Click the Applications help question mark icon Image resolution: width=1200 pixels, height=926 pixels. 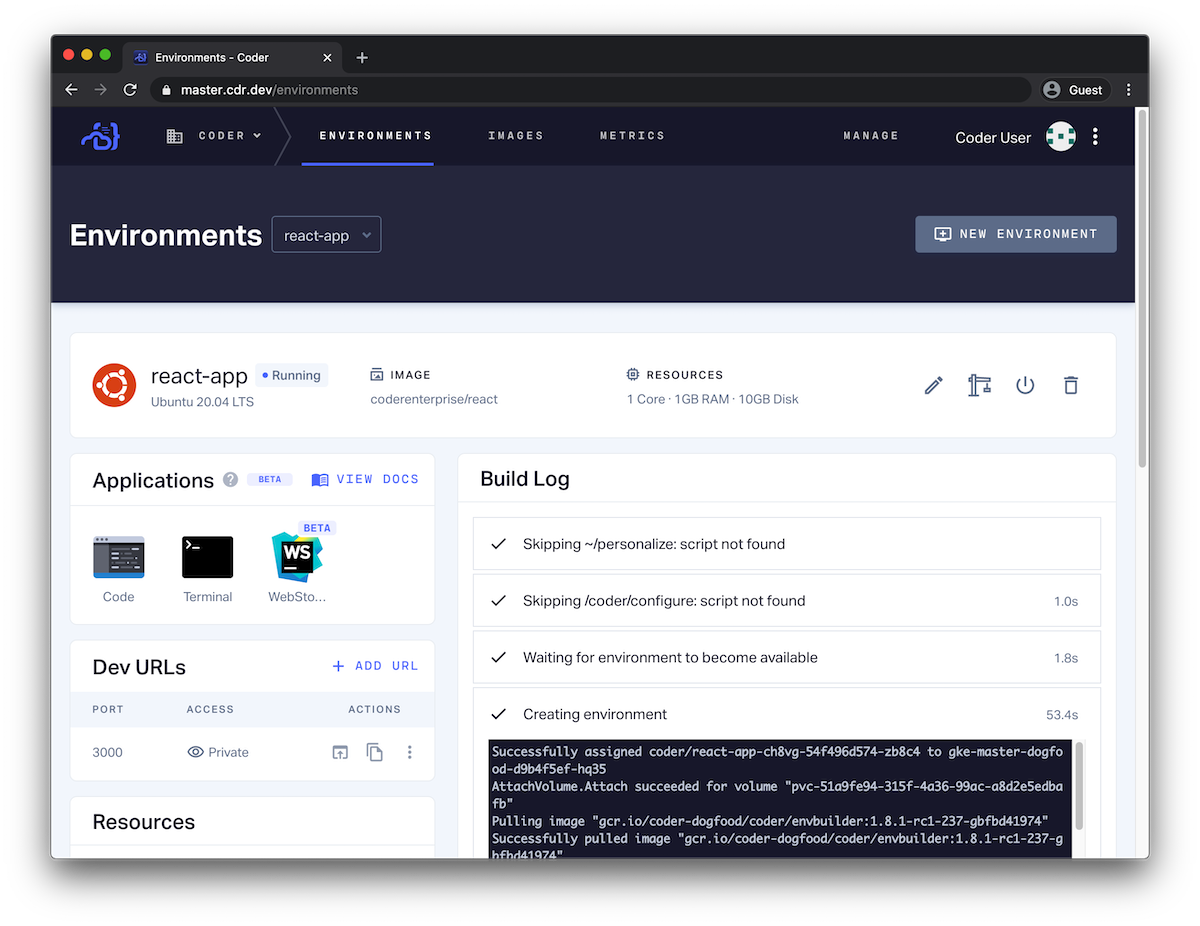coord(230,479)
